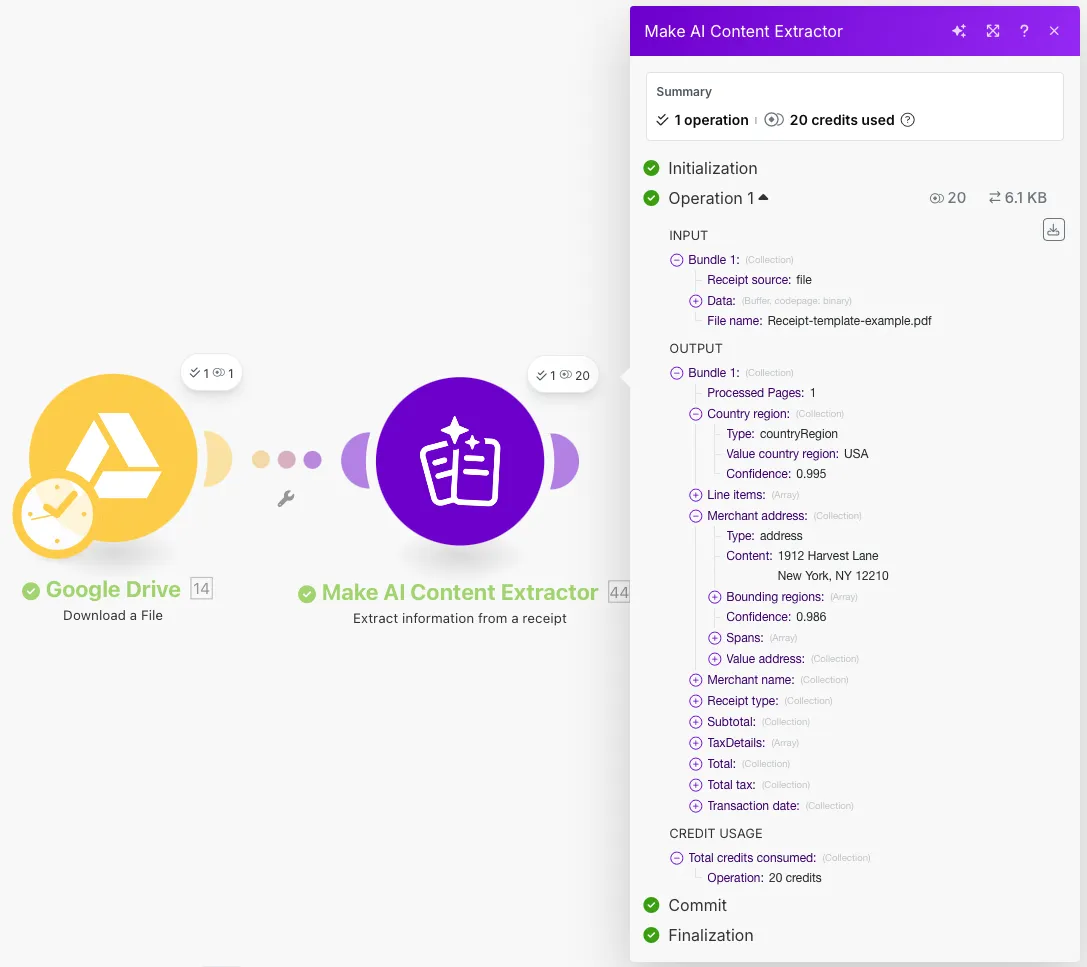Collapse the Country region collection
The width and height of the screenshot is (1087, 967).
(695, 414)
